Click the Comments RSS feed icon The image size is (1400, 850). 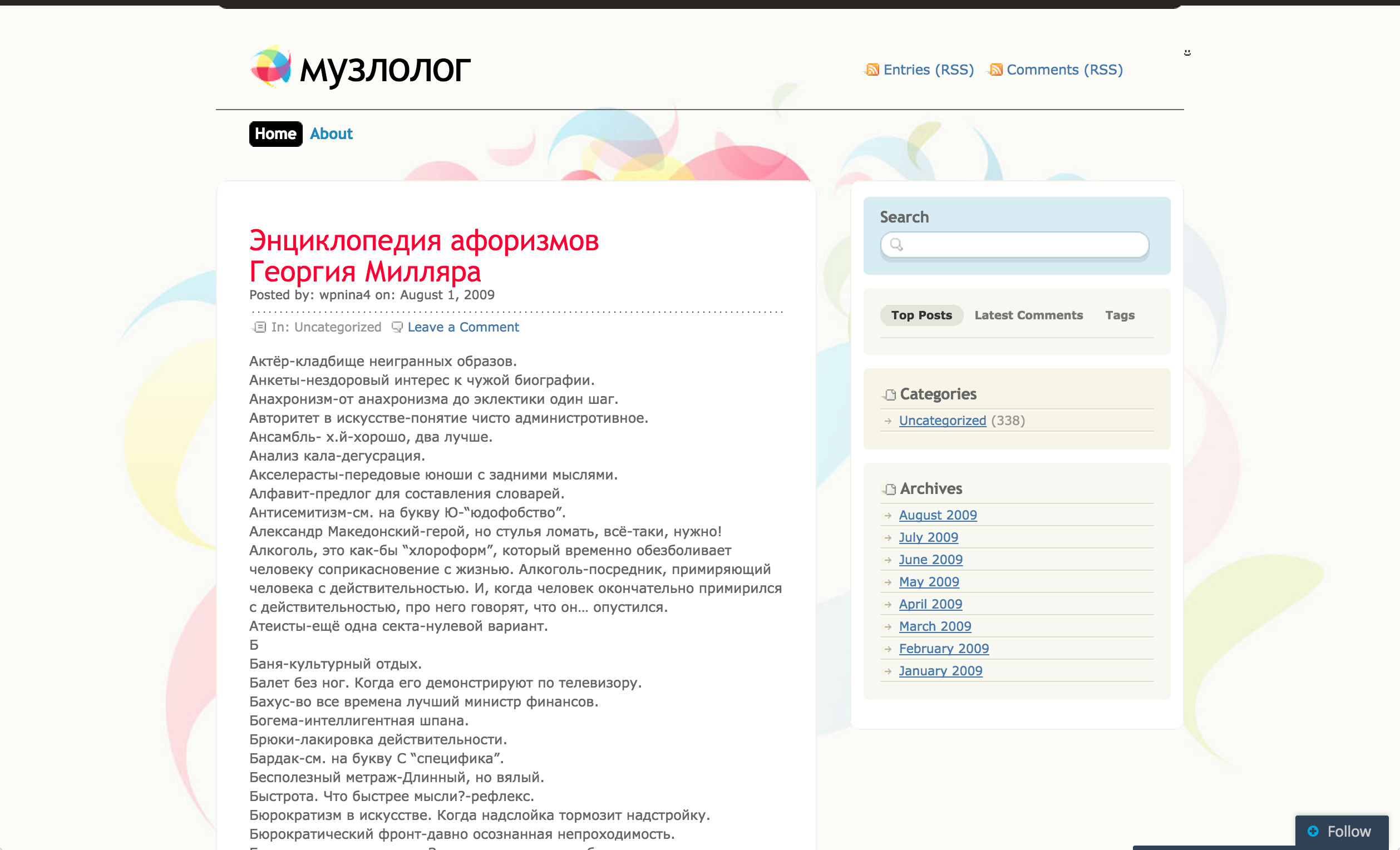(996, 70)
